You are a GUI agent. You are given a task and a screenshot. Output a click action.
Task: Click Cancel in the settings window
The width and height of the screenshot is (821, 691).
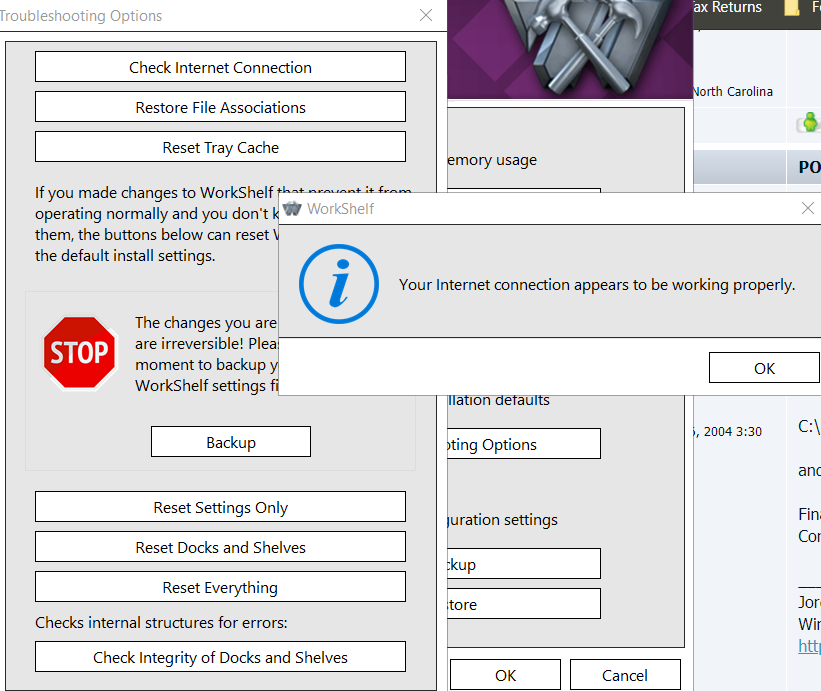point(625,675)
